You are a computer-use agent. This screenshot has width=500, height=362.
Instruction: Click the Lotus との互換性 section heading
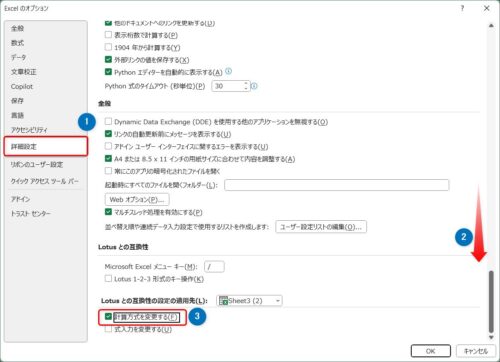click(123, 247)
